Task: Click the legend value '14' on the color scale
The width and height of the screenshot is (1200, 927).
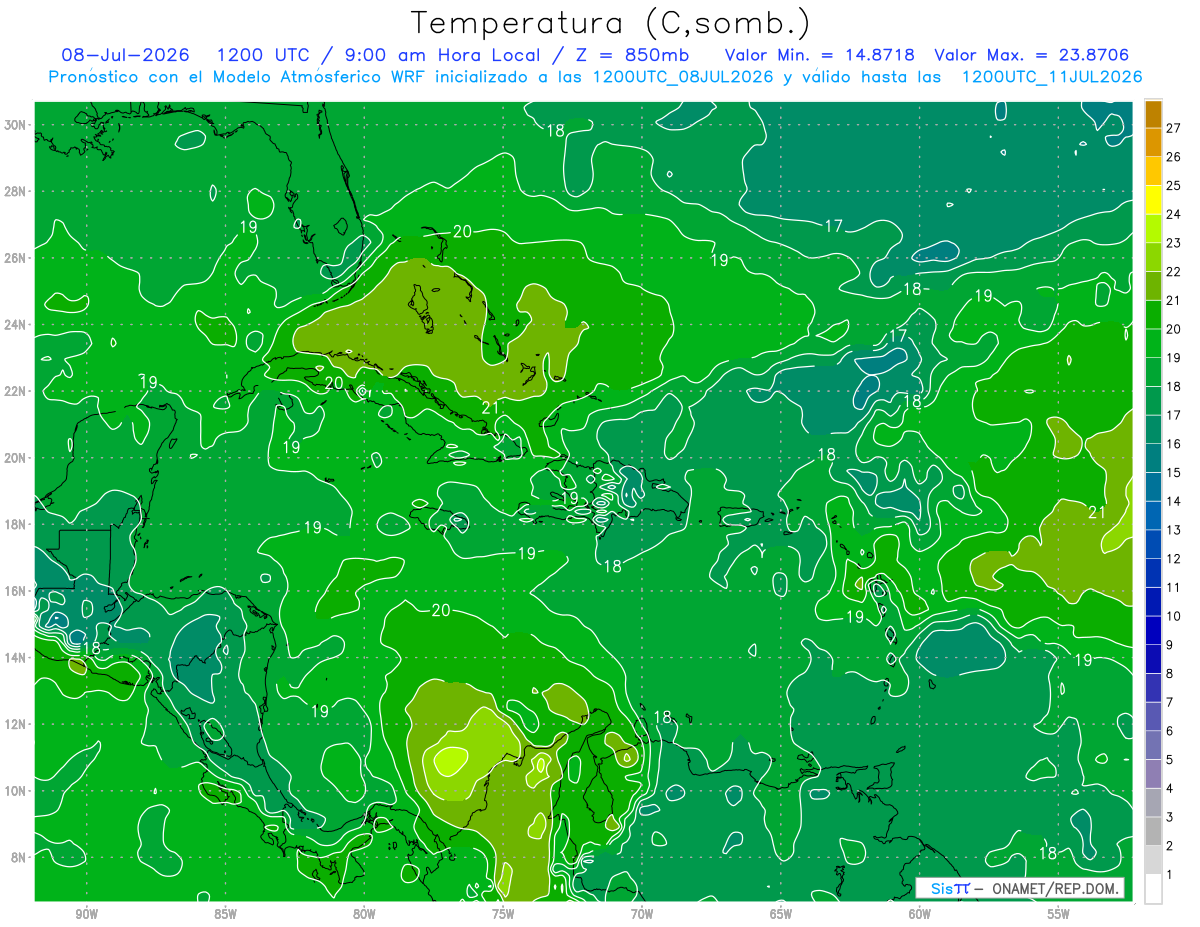Action: [1173, 501]
